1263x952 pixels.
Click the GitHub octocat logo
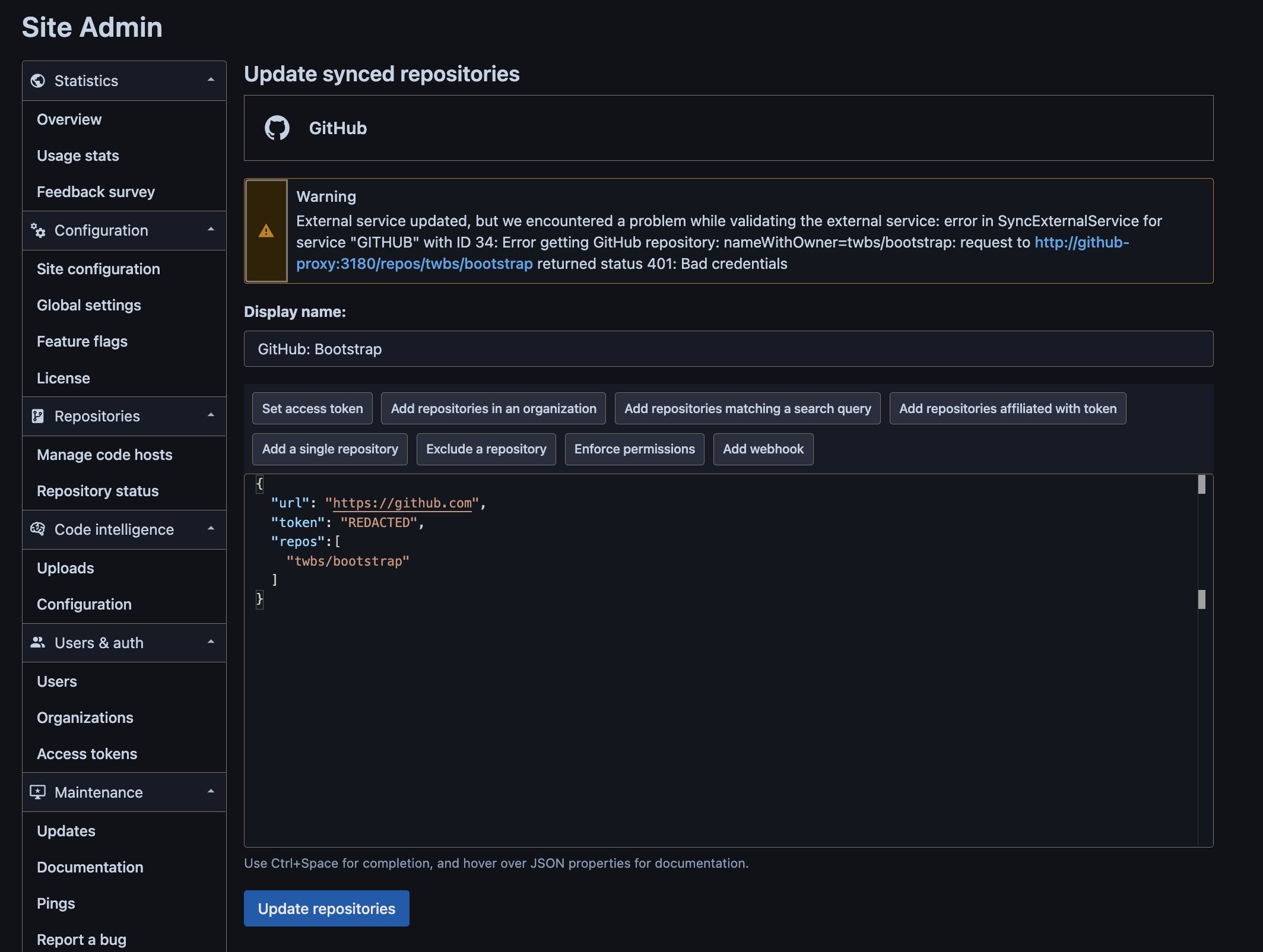pyautogui.click(x=277, y=128)
